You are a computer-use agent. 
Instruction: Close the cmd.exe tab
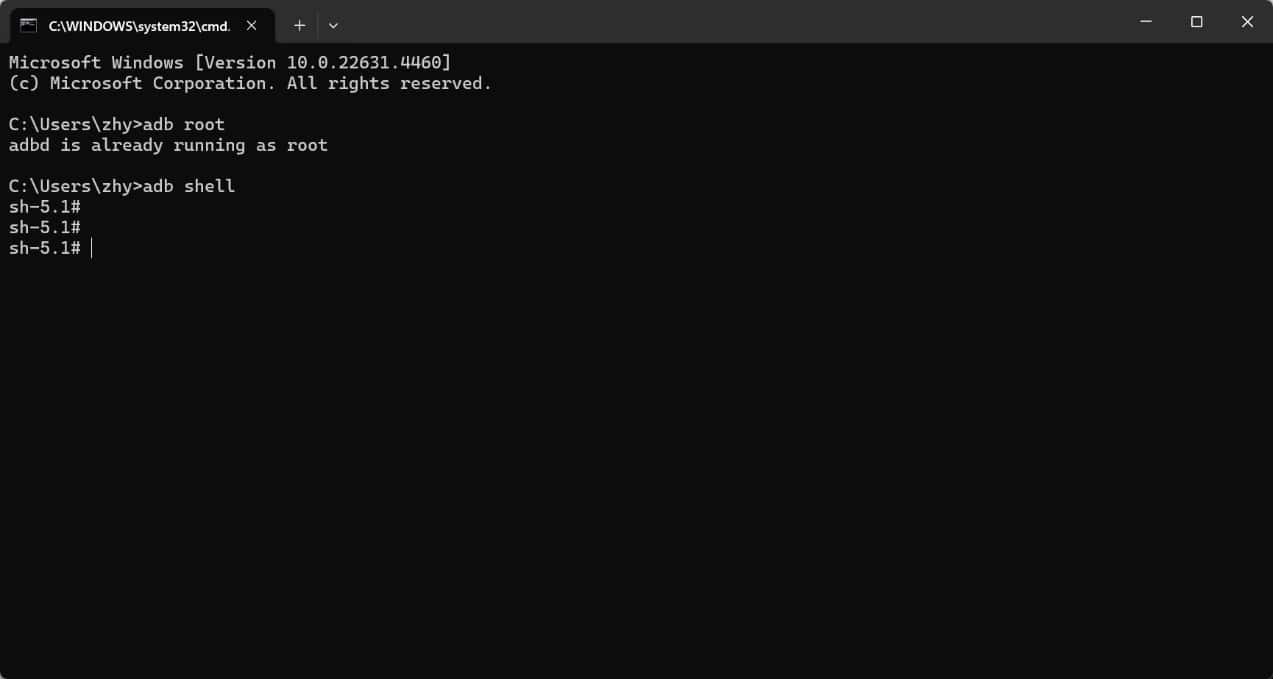(x=252, y=25)
